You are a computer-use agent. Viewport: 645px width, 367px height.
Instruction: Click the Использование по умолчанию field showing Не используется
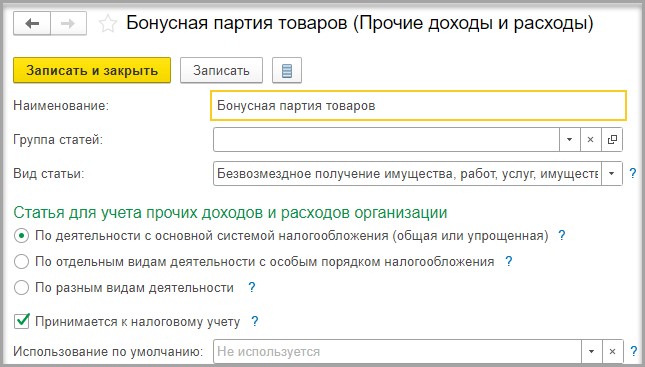pos(397,351)
